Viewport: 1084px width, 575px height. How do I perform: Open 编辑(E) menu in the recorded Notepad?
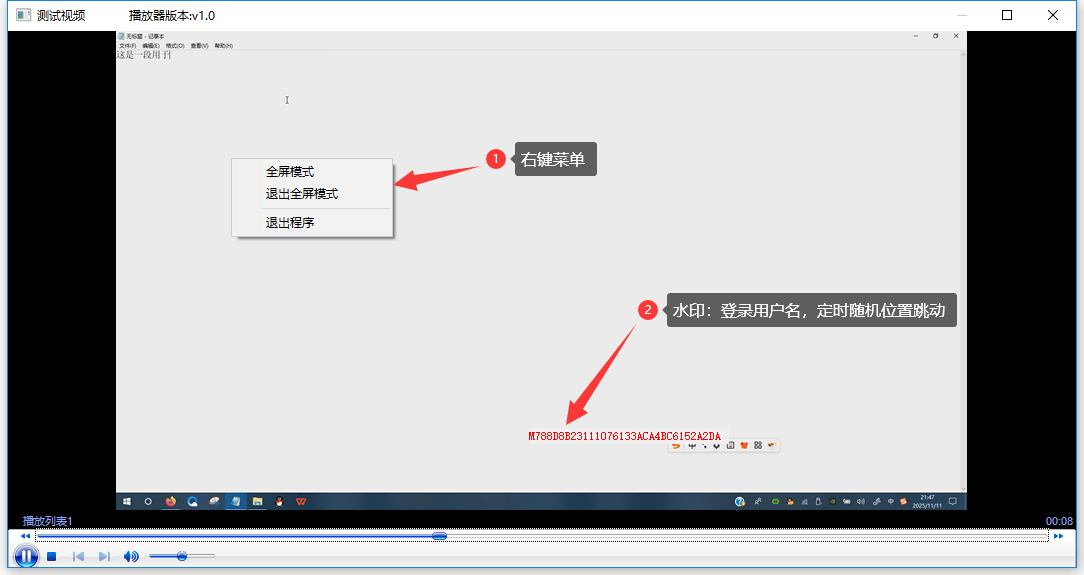tap(151, 46)
